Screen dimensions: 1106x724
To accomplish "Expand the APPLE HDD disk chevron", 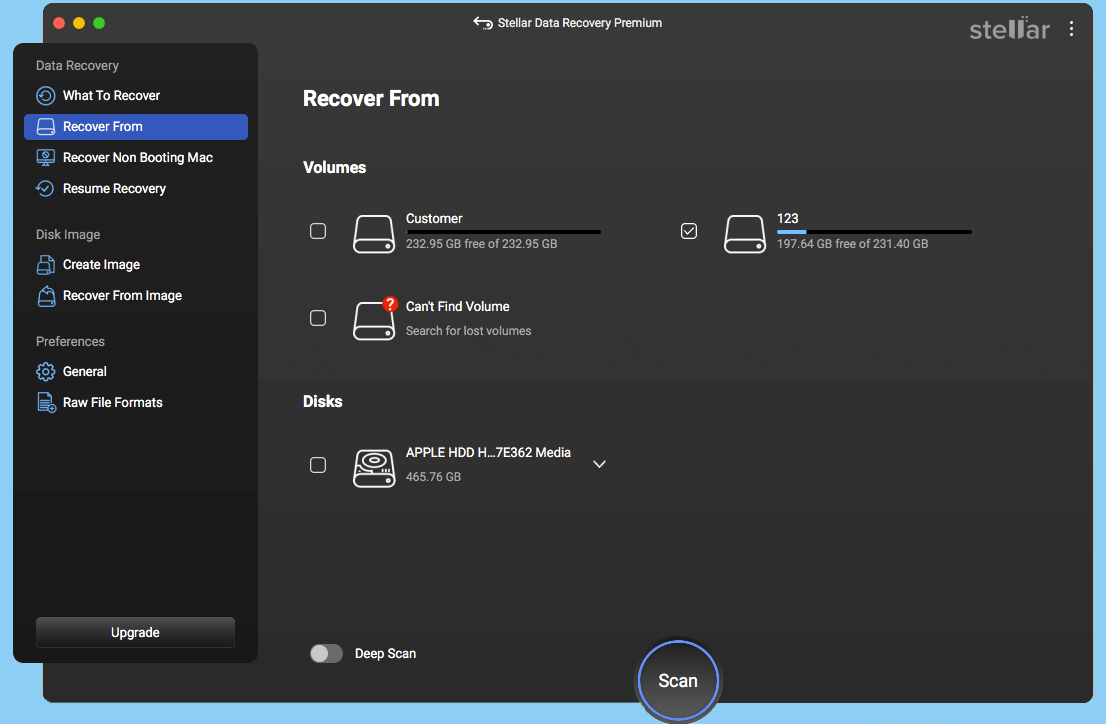I will tap(600, 464).
